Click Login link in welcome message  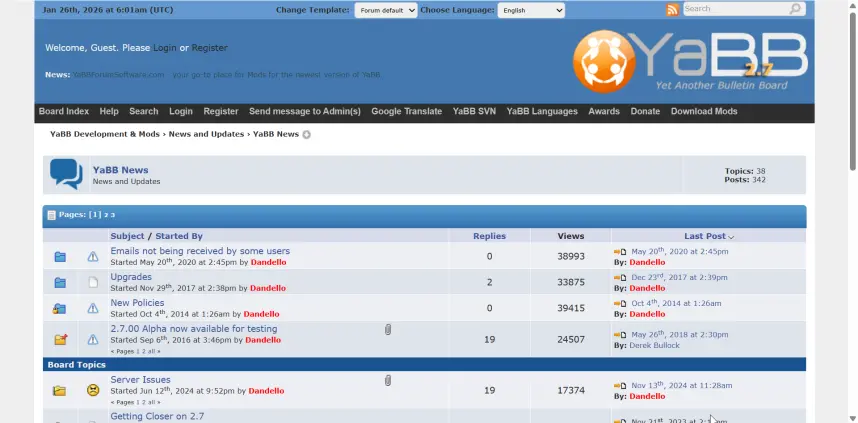(x=165, y=48)
